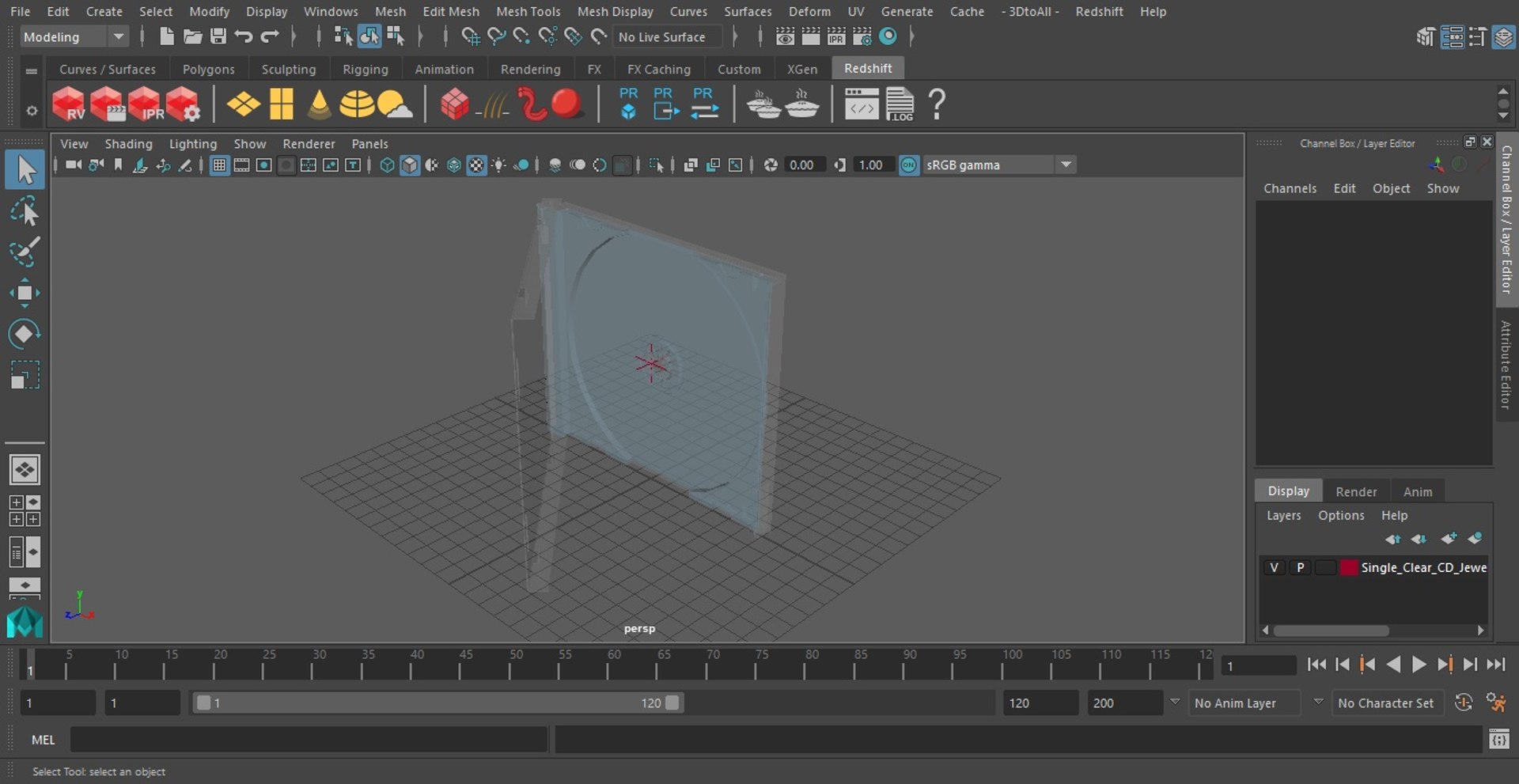Select the Paint selection tool
Viewport: 1519px width, 784px height.
point(25,252)
